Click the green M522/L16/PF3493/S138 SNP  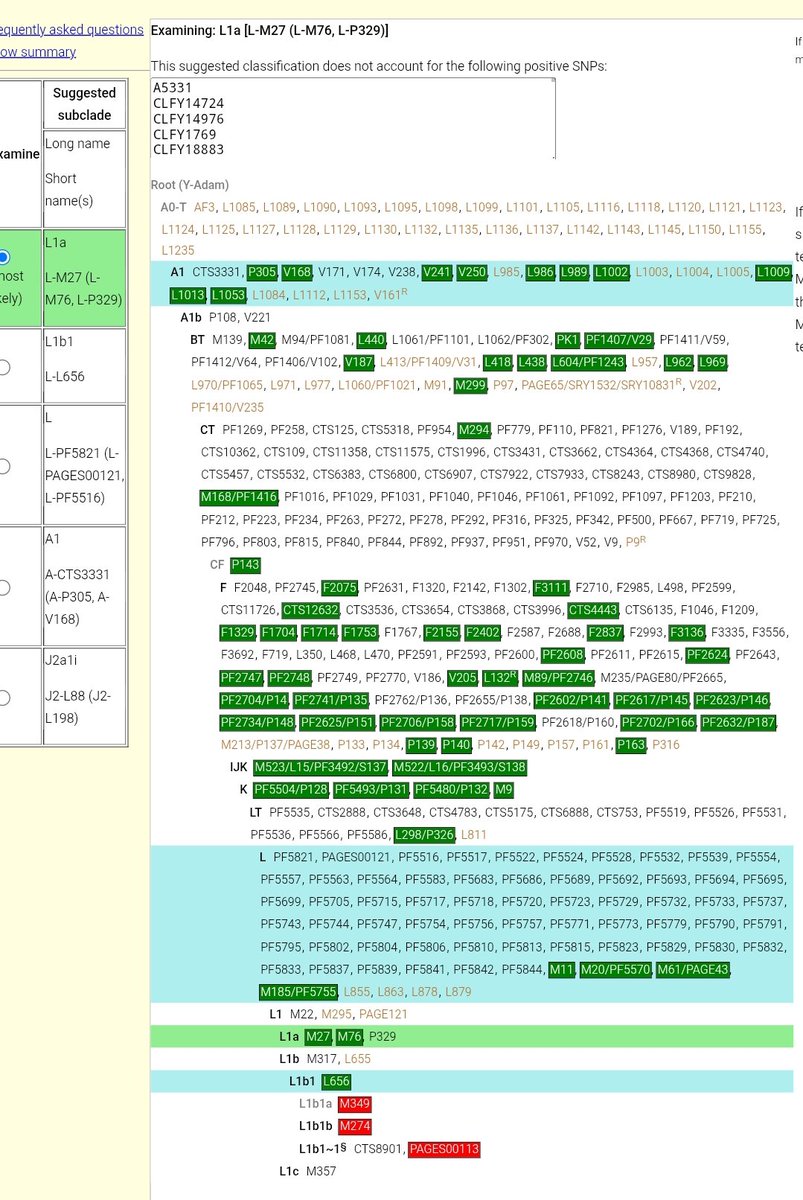pyautogui.click(x=459, y=767)
